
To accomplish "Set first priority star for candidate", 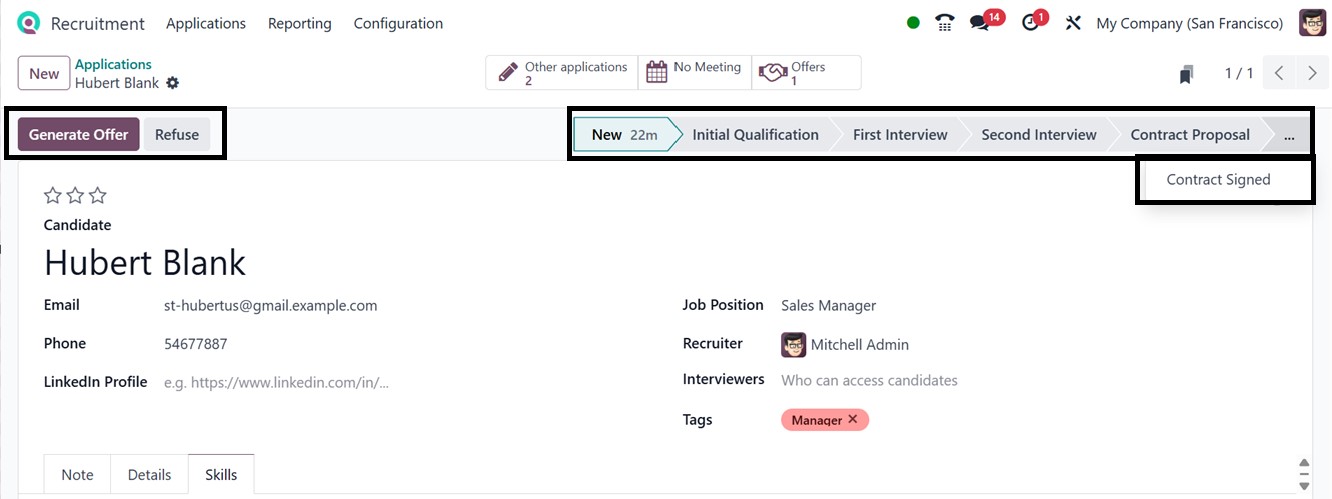I will (x=53, y=196).
